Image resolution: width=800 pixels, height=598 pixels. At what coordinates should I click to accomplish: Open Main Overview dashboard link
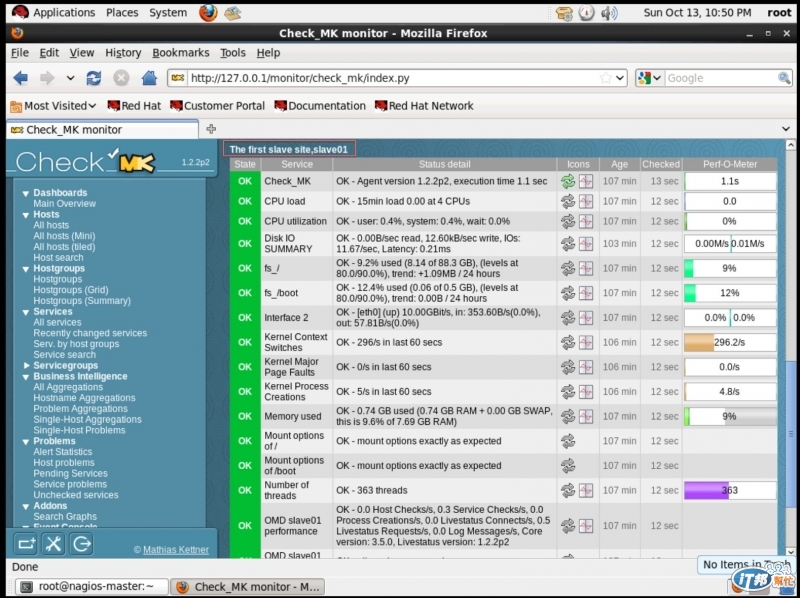(64, 204)
